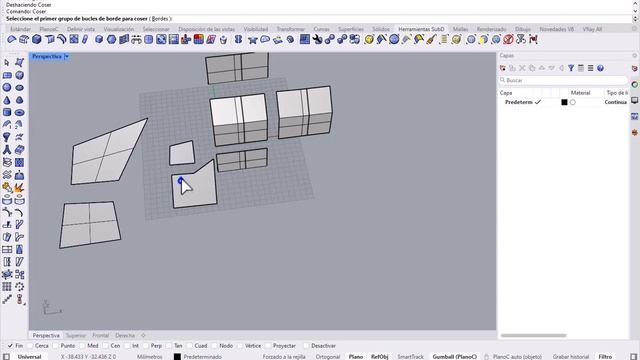The width and height of the screenshot is (640, 360).
Task: Switch to the Herramientas SubD toolbar tab
Action: tap(421, 29)
